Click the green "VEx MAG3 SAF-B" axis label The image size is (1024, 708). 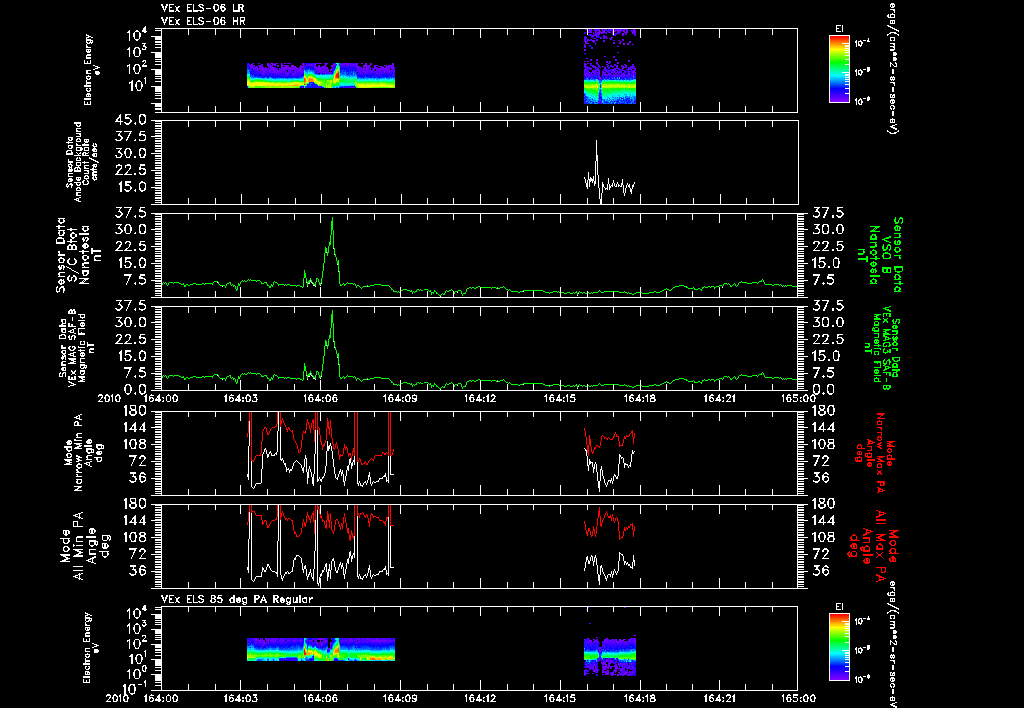[x=882, y=347]
